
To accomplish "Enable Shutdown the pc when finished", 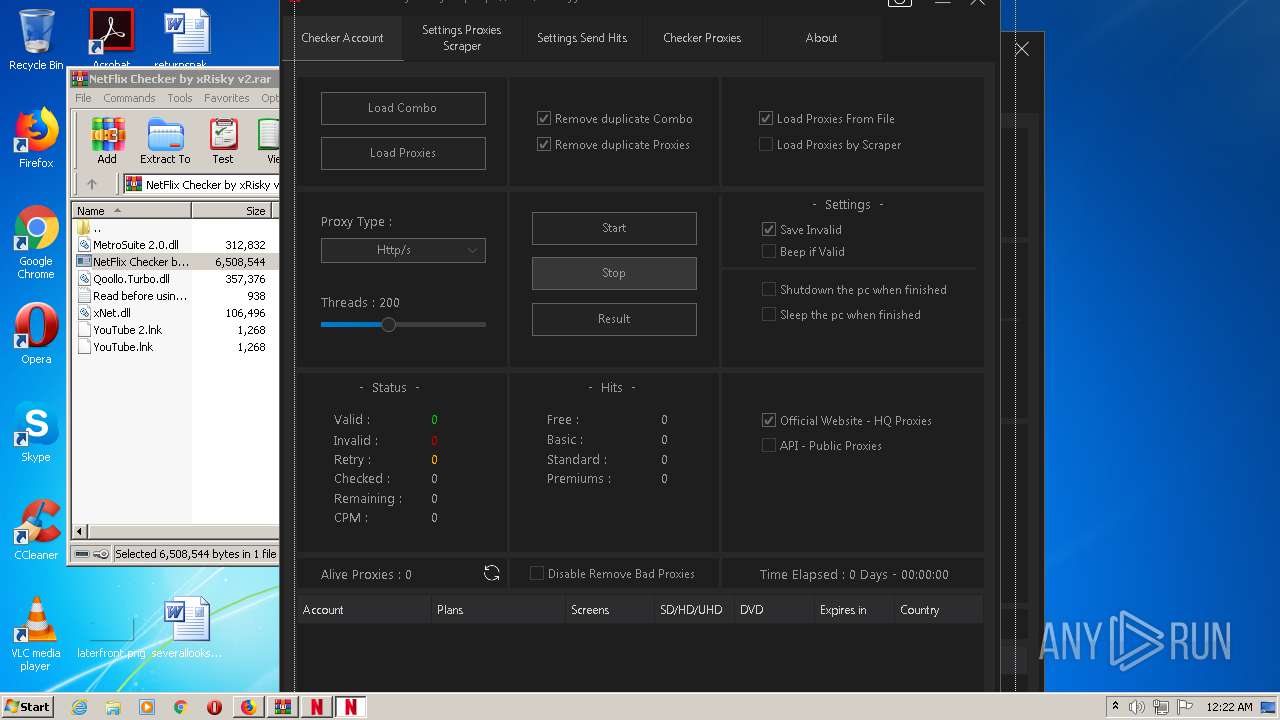I will 769,289.
